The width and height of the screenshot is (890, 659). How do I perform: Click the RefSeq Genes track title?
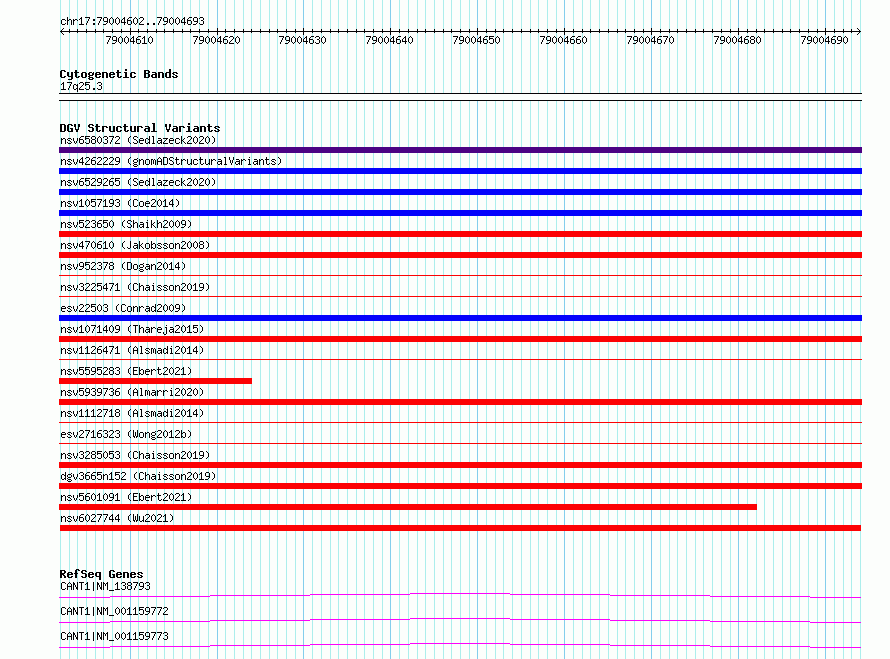101,574
